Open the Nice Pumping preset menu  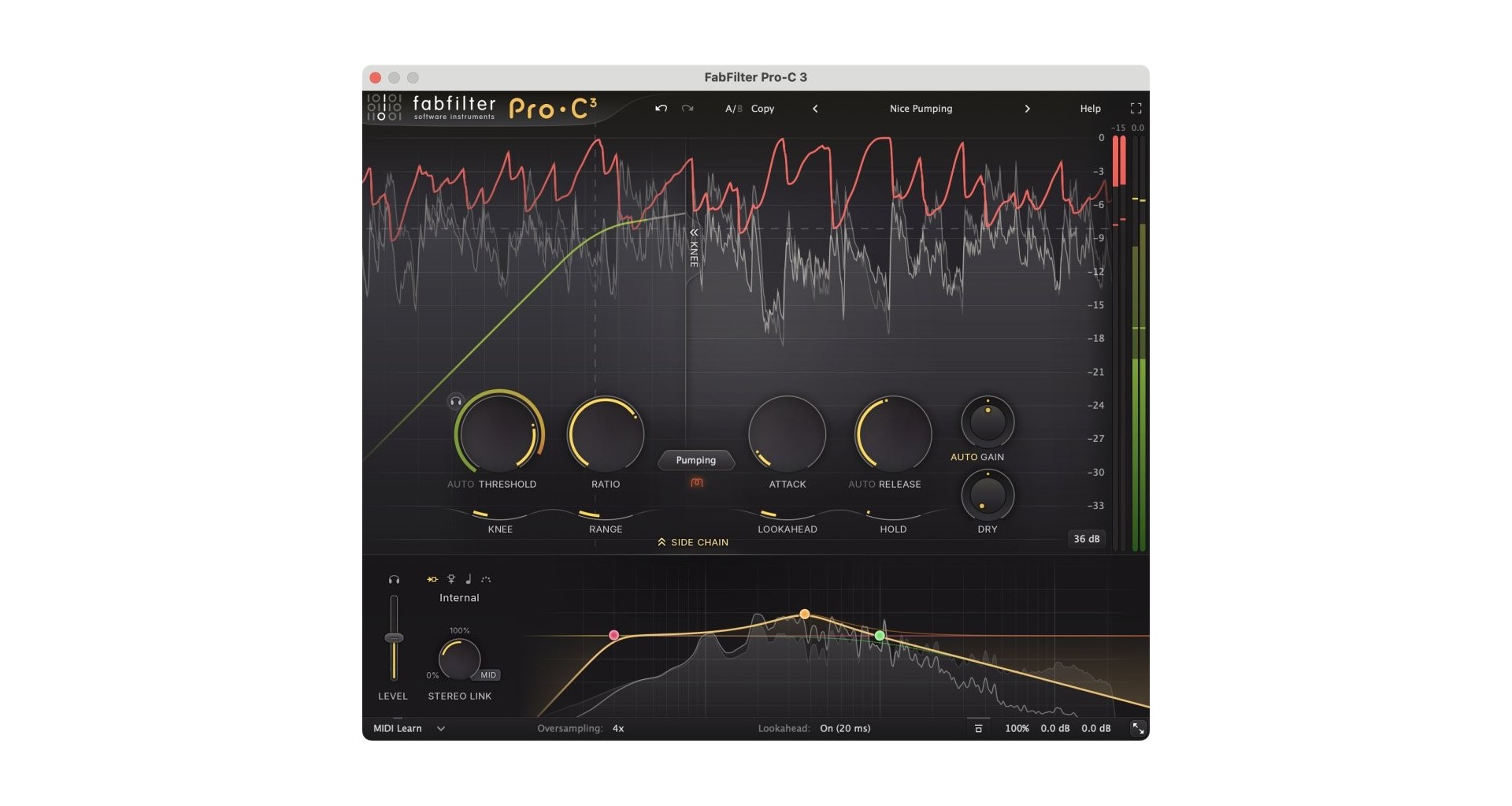coord(921,109)
